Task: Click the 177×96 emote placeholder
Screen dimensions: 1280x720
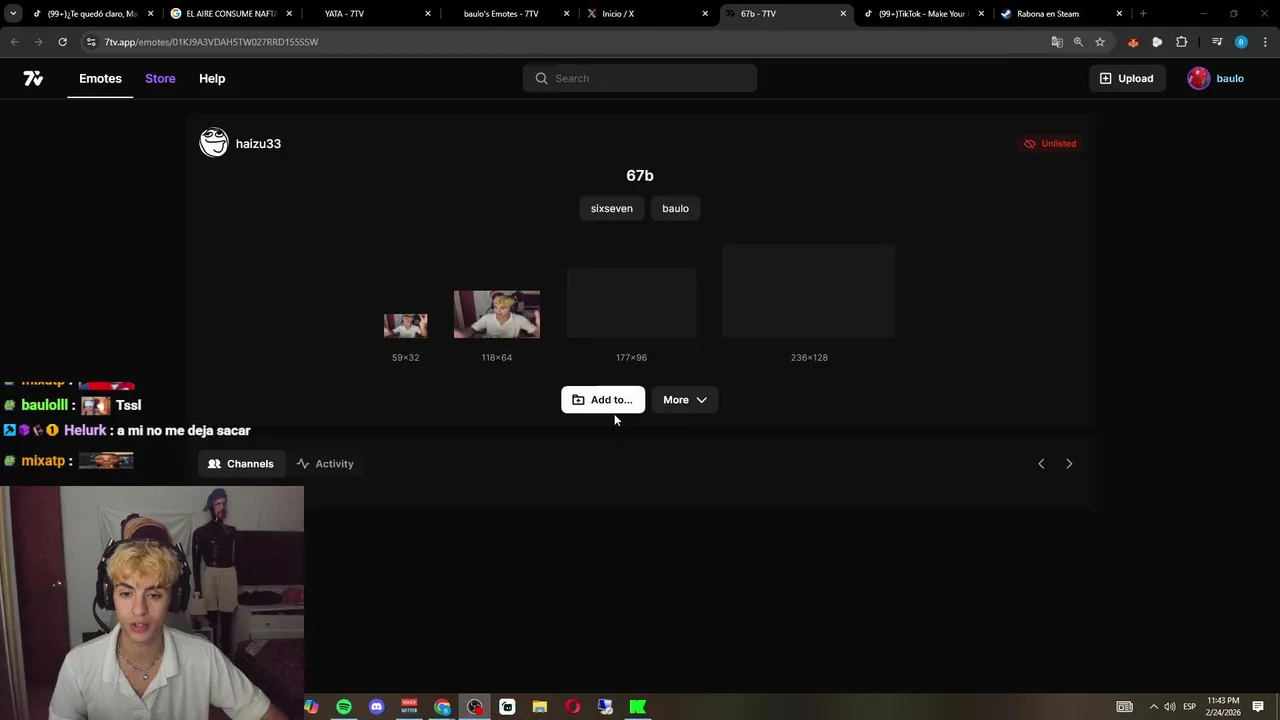Action: point(631,302)
